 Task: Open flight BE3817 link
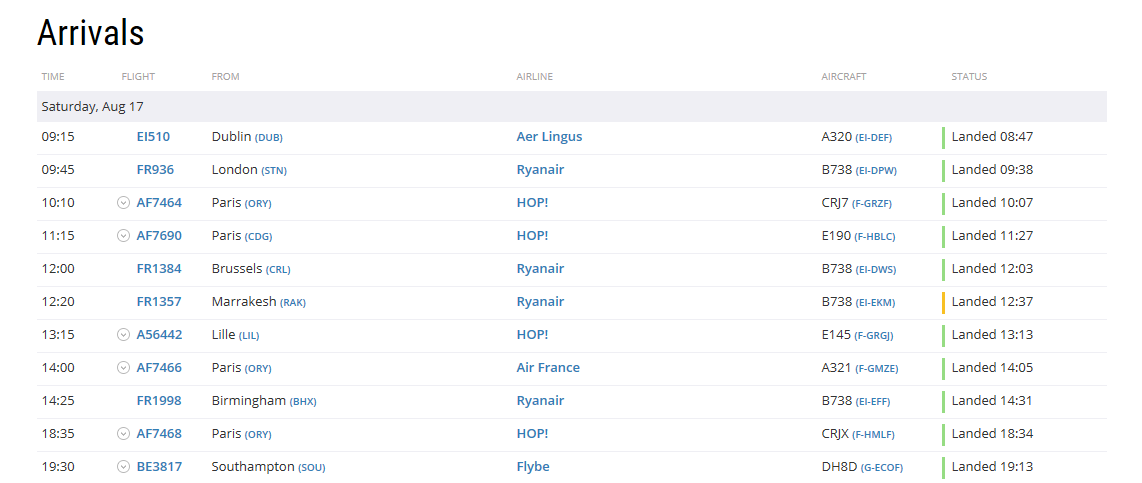pyautogui.click(x=160, y=466)
